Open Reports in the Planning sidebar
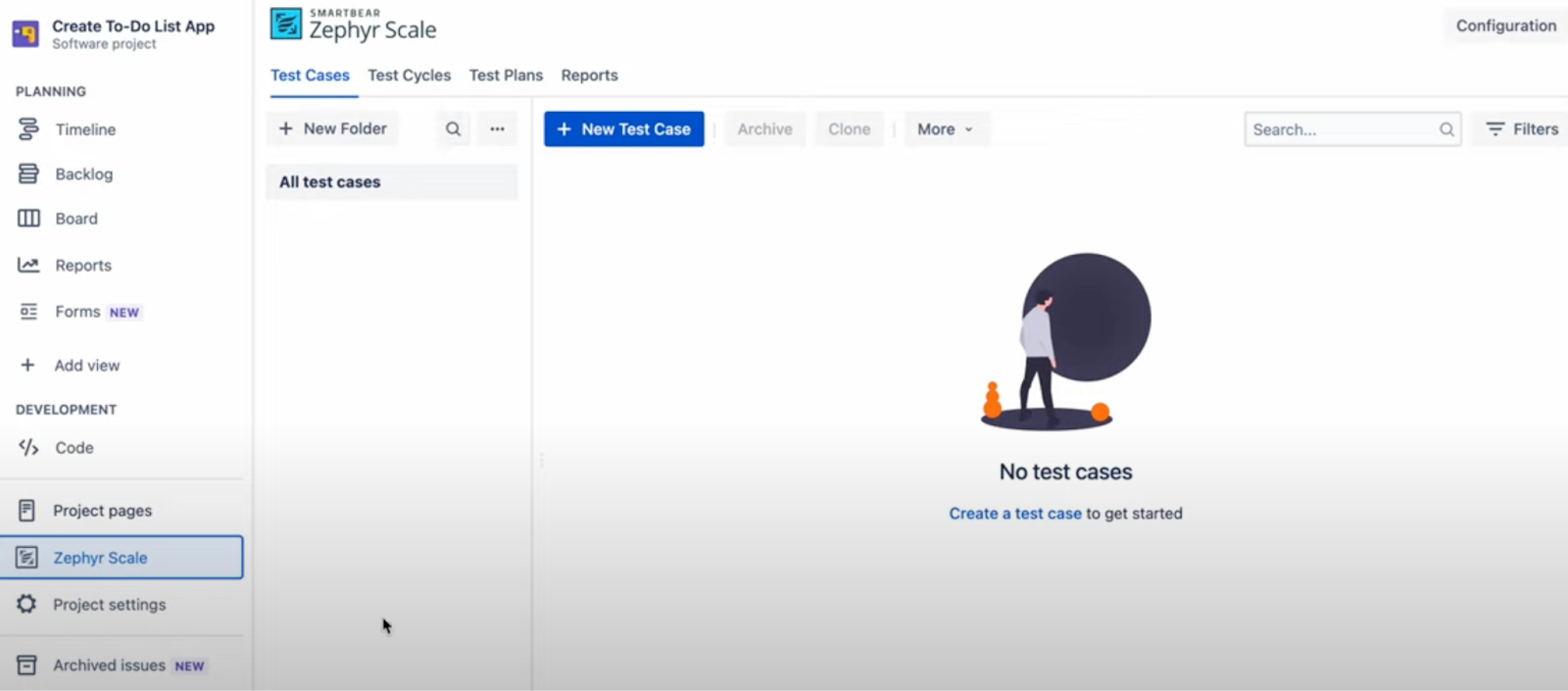Viewport: 1568px width, 691px height. click(x=83, y=266)
